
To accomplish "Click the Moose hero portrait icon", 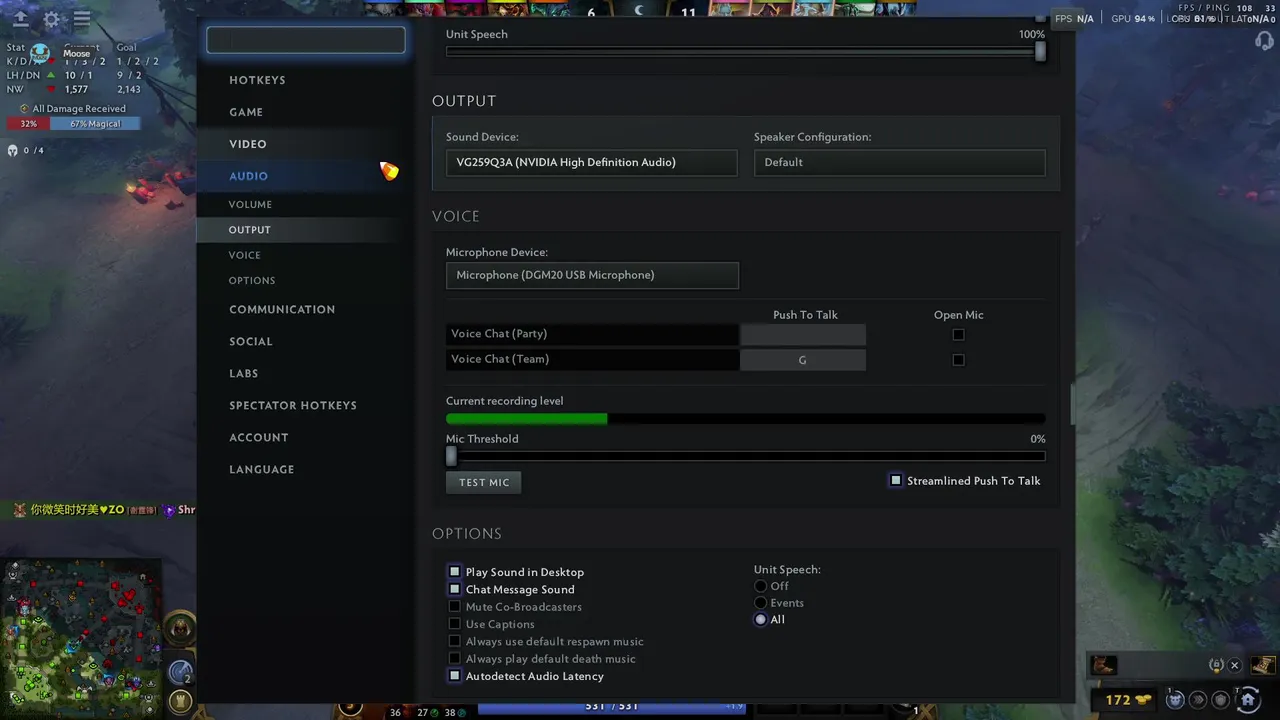I will [40, 53].
